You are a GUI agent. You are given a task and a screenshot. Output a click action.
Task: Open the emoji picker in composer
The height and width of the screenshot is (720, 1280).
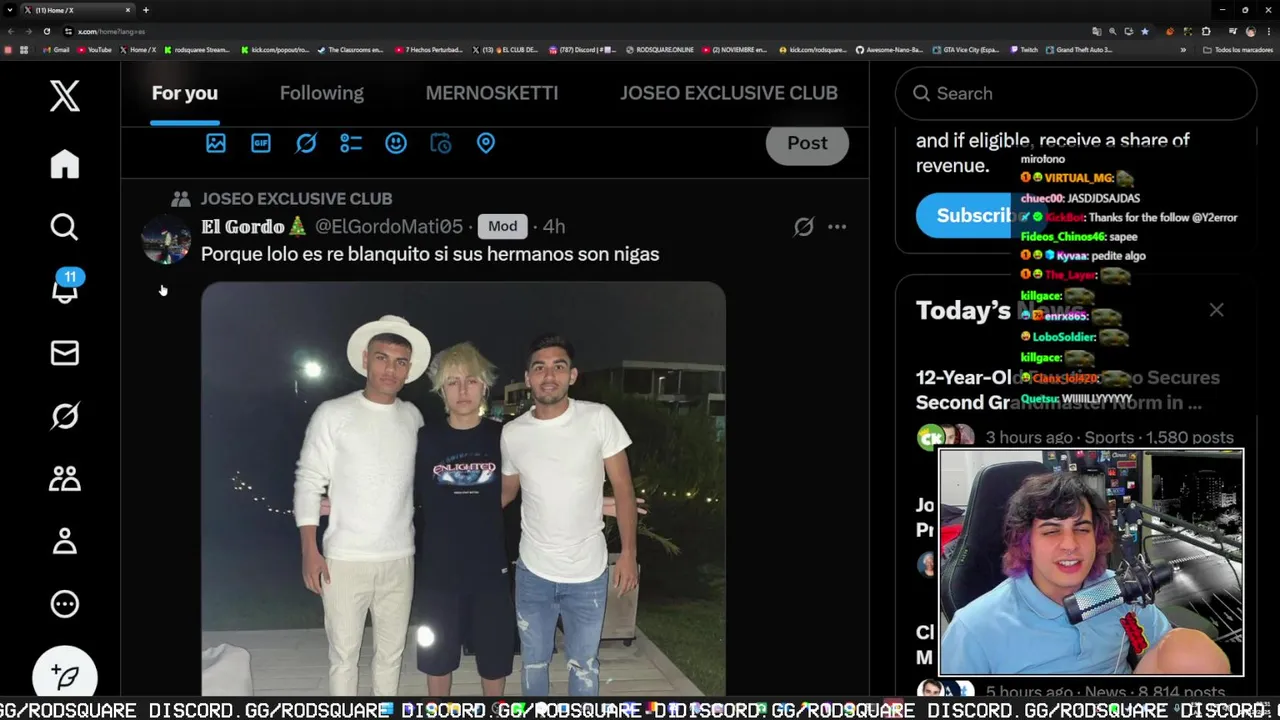point(396,143)
